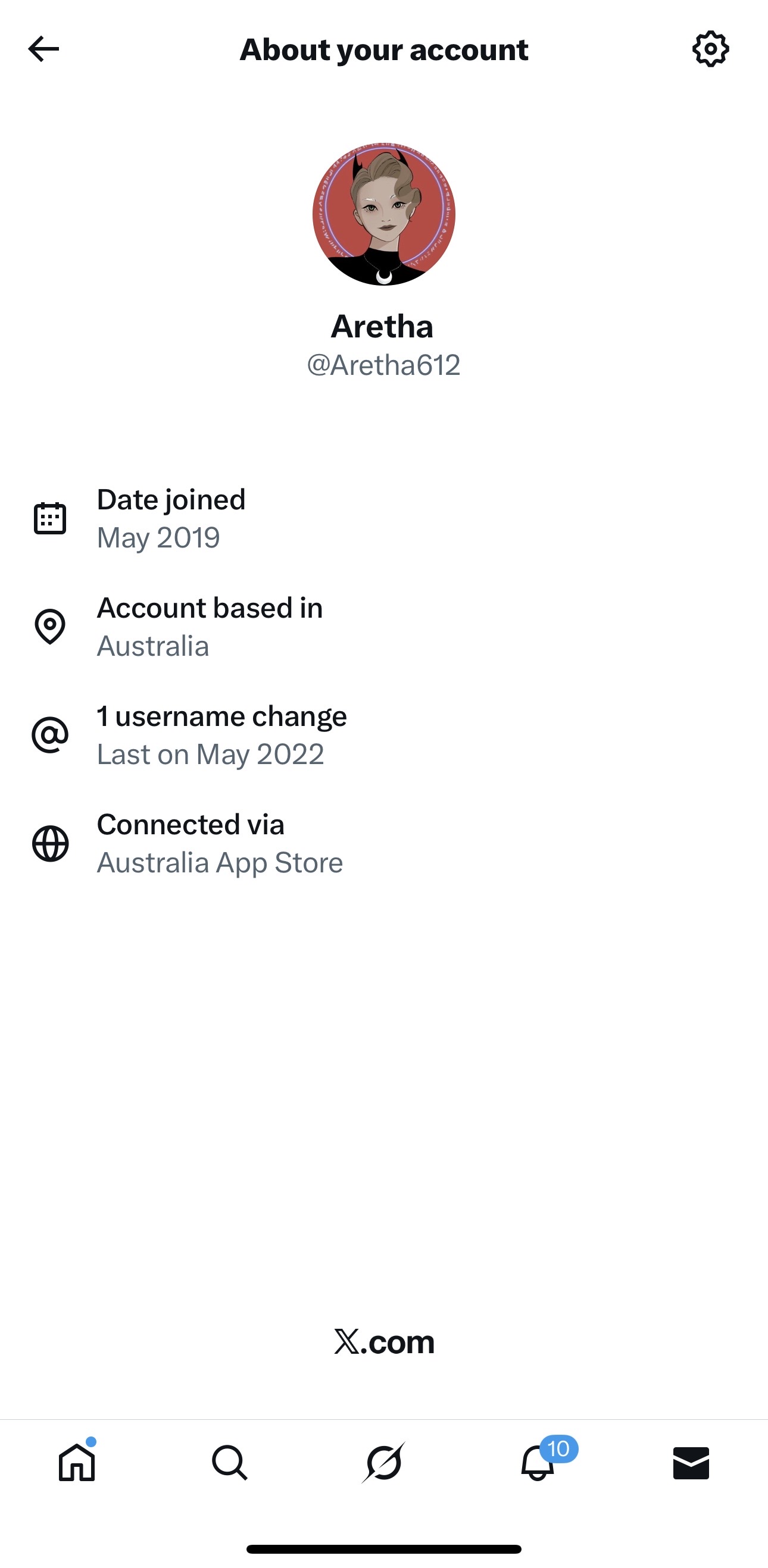The image size is (768, 1568).
Task: Open the Home tab
Action: 77,1462
